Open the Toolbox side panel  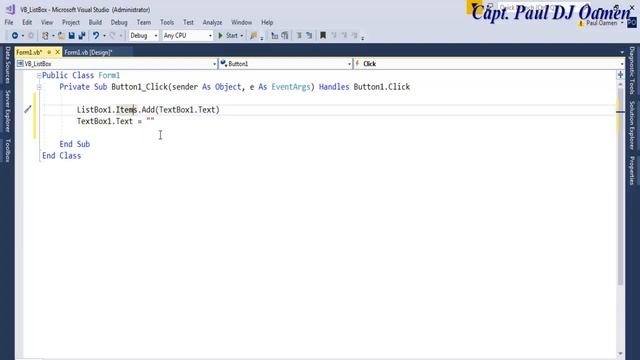tap(7, 150)
